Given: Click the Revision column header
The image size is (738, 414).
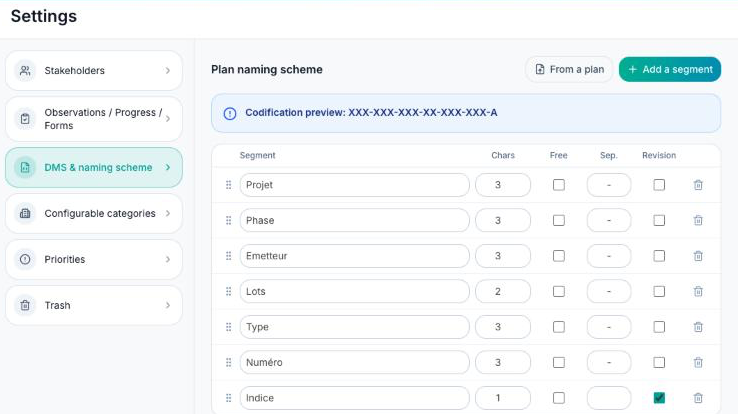Looking at the screenshot, I should 659,155.
